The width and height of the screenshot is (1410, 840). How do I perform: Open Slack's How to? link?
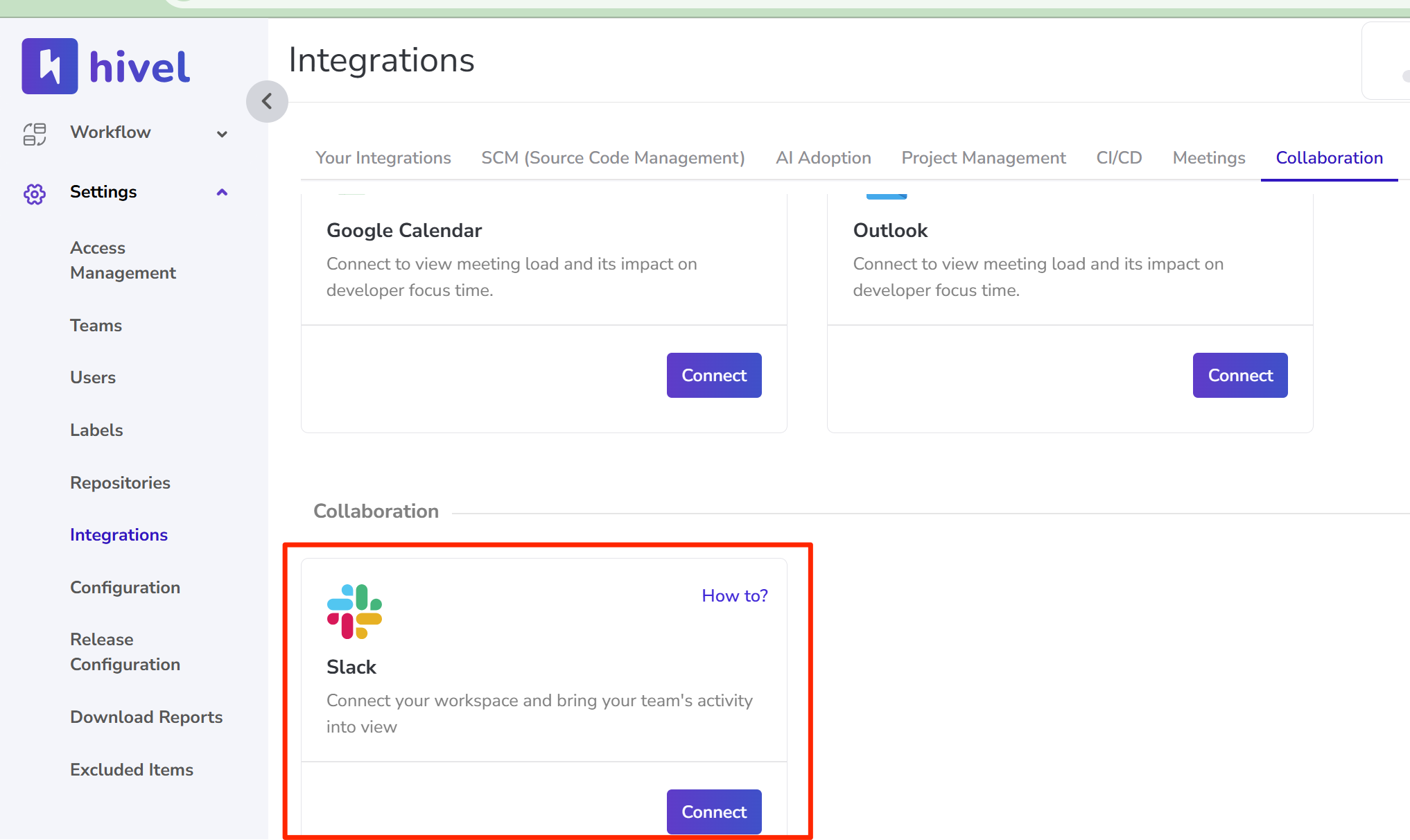pos(734,595)
